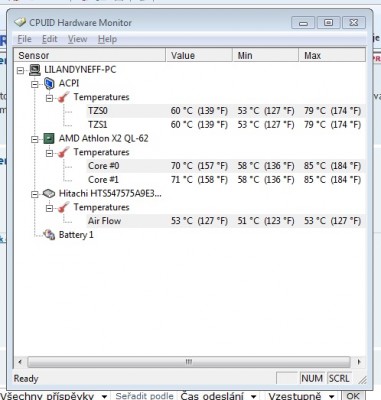Select the Battery 1 tree item
381x400 pixels.
pyautogui.click(x=76, y=235)
